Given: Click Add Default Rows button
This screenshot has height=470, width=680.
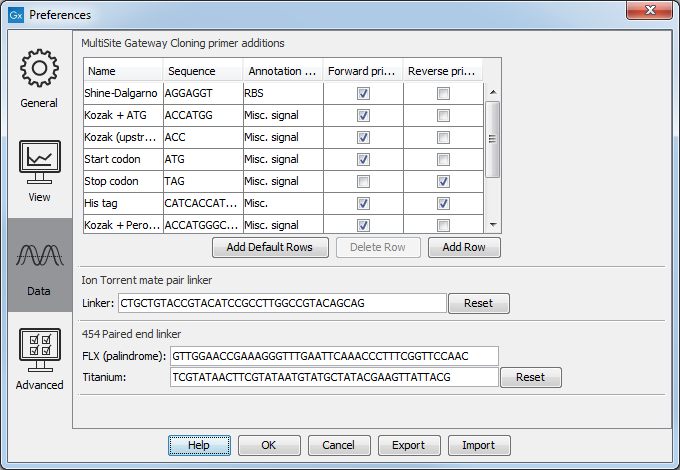Looking at the screenshot, I should click(270, 247).
